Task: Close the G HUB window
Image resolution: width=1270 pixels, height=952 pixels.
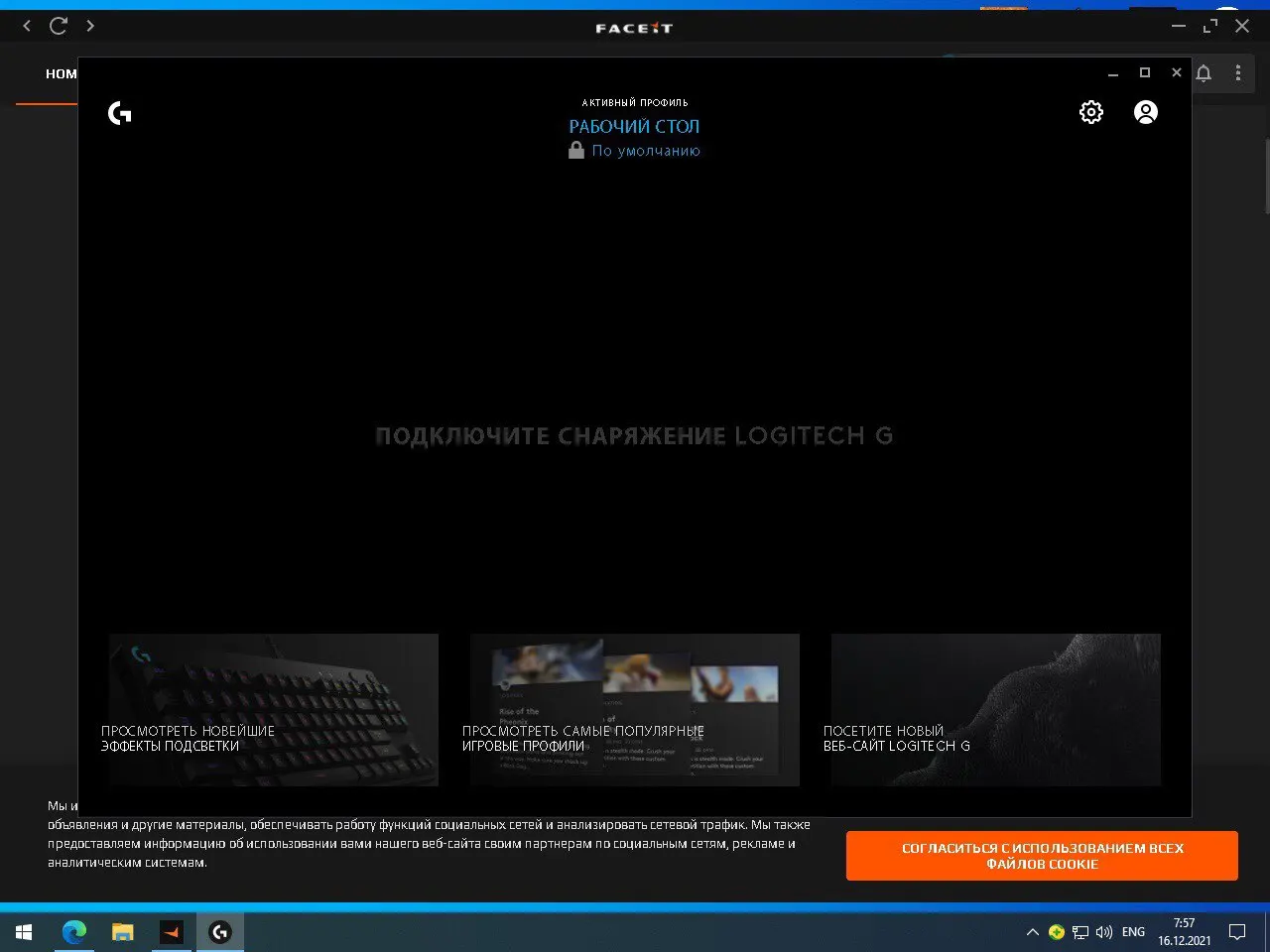Action: (1177, 72)
